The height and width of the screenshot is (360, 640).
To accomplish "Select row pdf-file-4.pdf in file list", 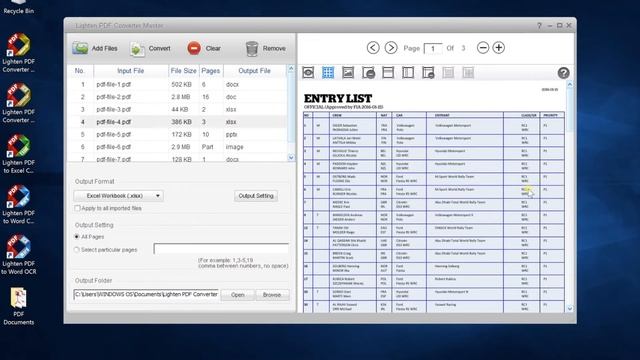I will [177, 122].
